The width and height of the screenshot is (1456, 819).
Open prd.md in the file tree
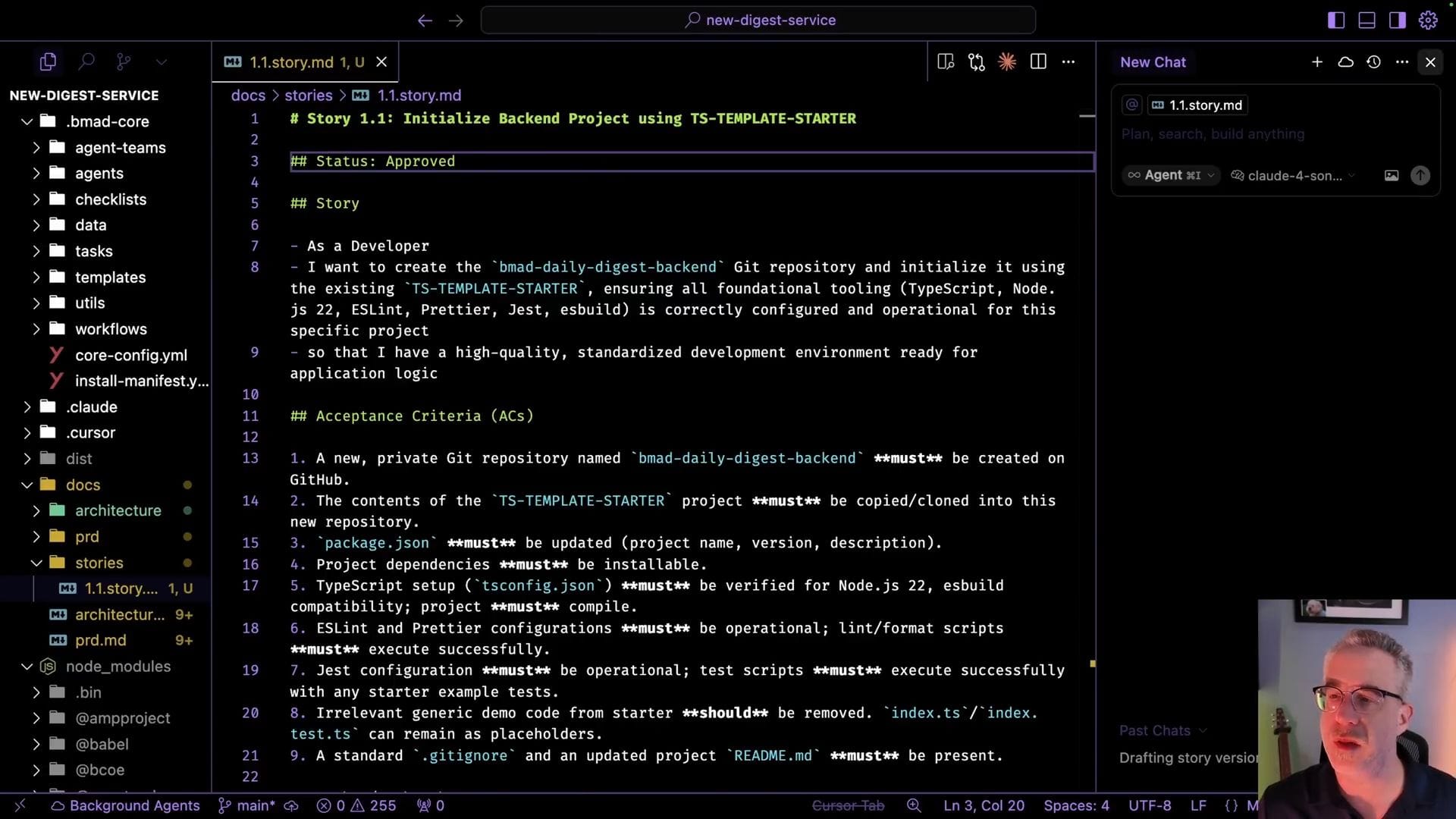pos(100,641)
